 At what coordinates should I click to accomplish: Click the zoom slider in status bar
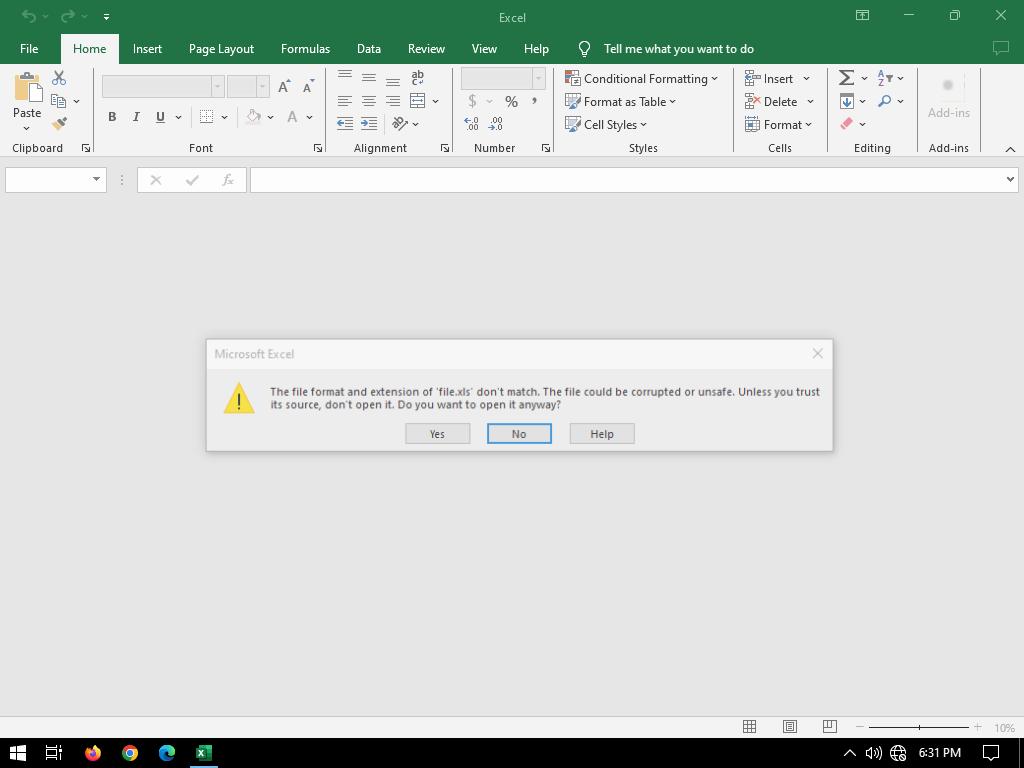918,727
